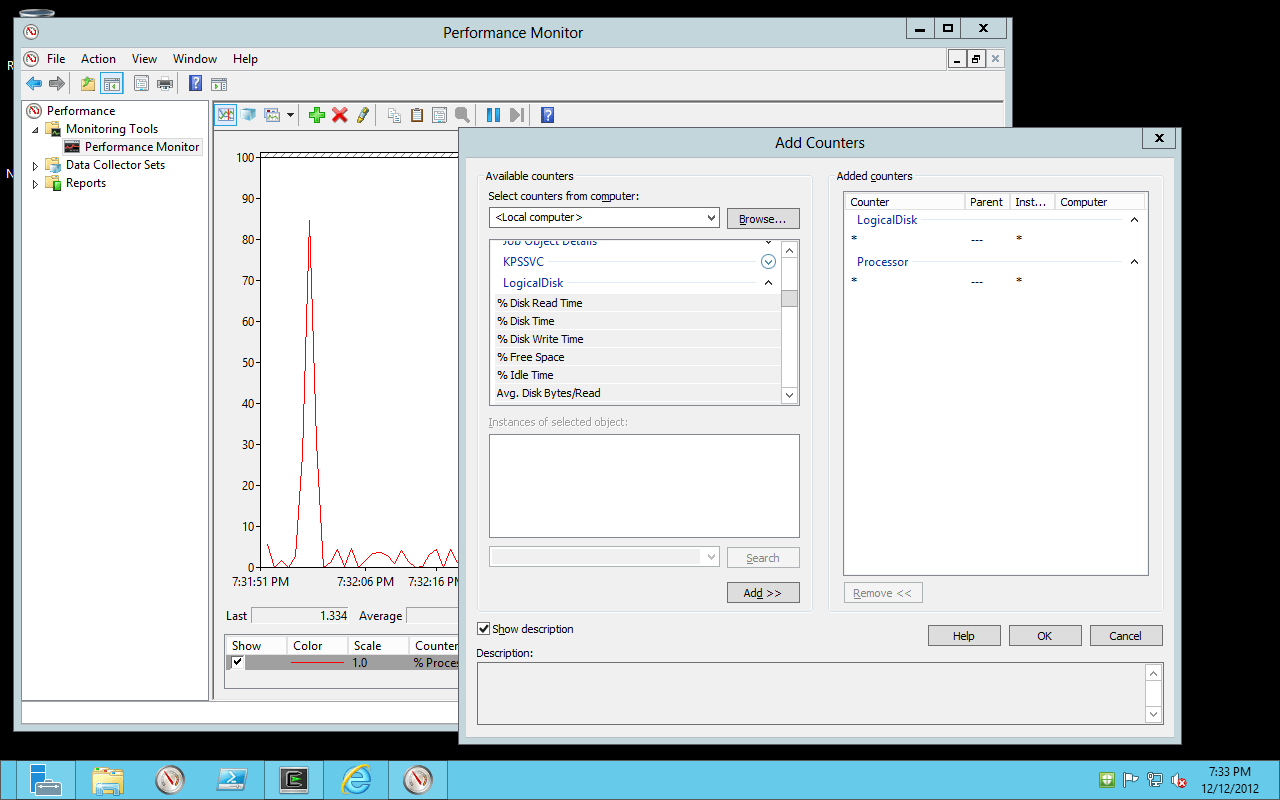Viewport: 1280px width, 800px height.
Task: Collapse Processor group in Added counters
Action: pyautogui.click(x=1134, y=262)
